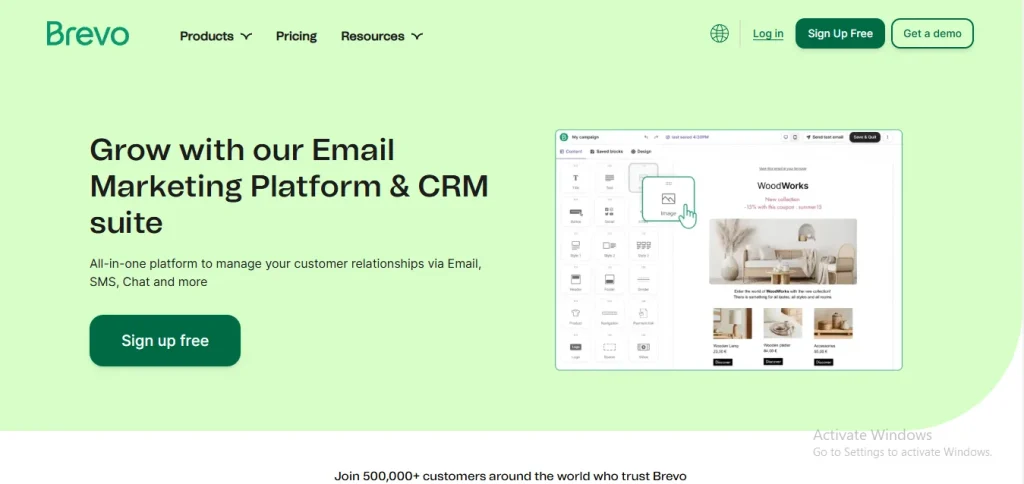Image resolution: width=1024 pixels, height=484 pixels.
Task: Open the three-dot menu beside Save & Quit
Action: click(888, 137)
